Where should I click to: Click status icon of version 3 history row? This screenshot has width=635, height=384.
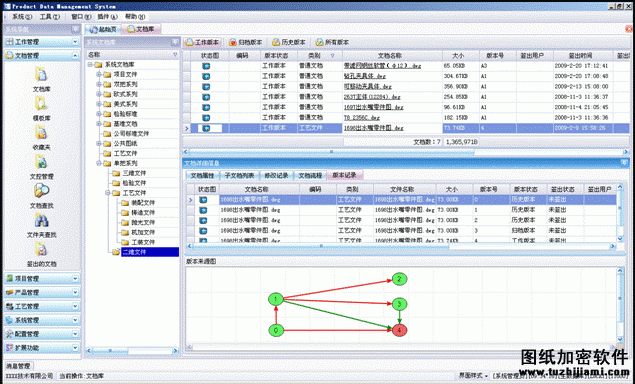coord(203,230)
